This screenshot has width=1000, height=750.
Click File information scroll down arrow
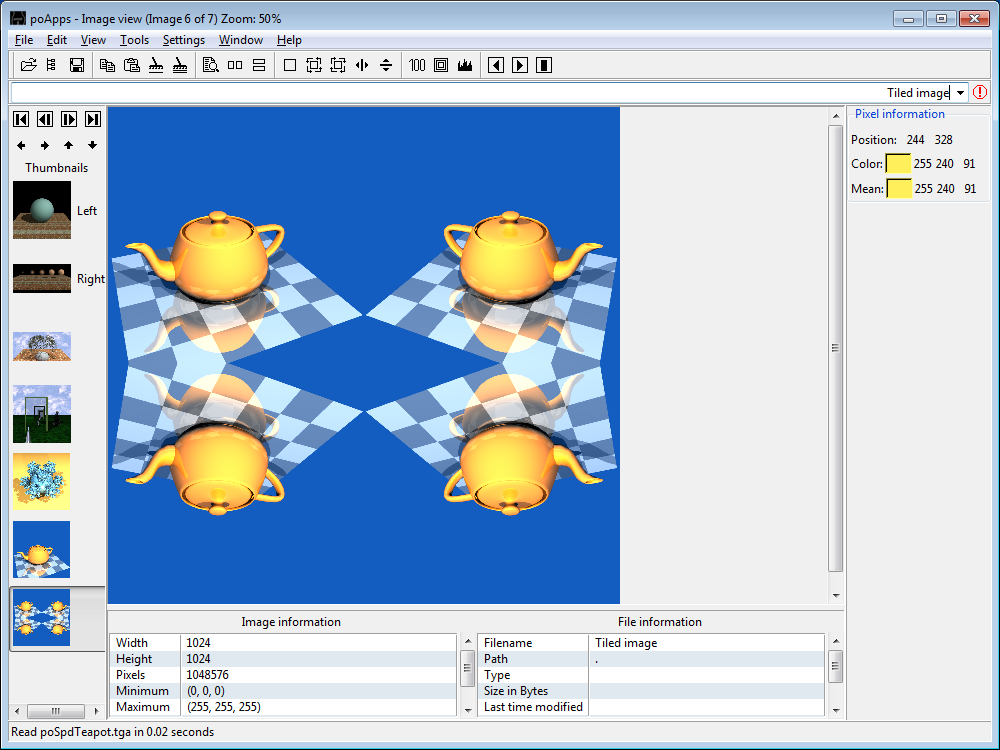click(x=836, y=710)
